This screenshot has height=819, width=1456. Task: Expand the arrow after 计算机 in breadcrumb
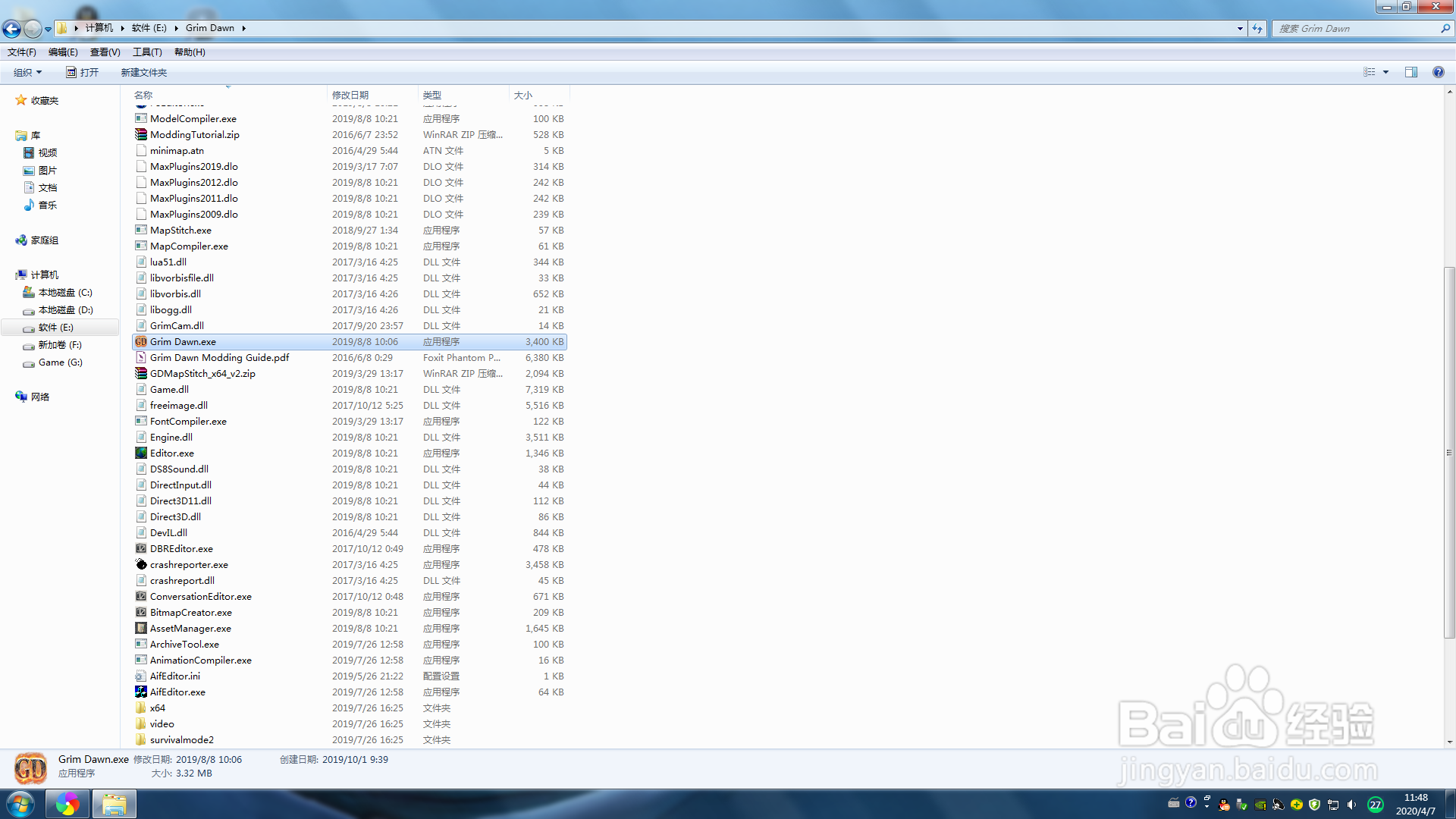122,28
